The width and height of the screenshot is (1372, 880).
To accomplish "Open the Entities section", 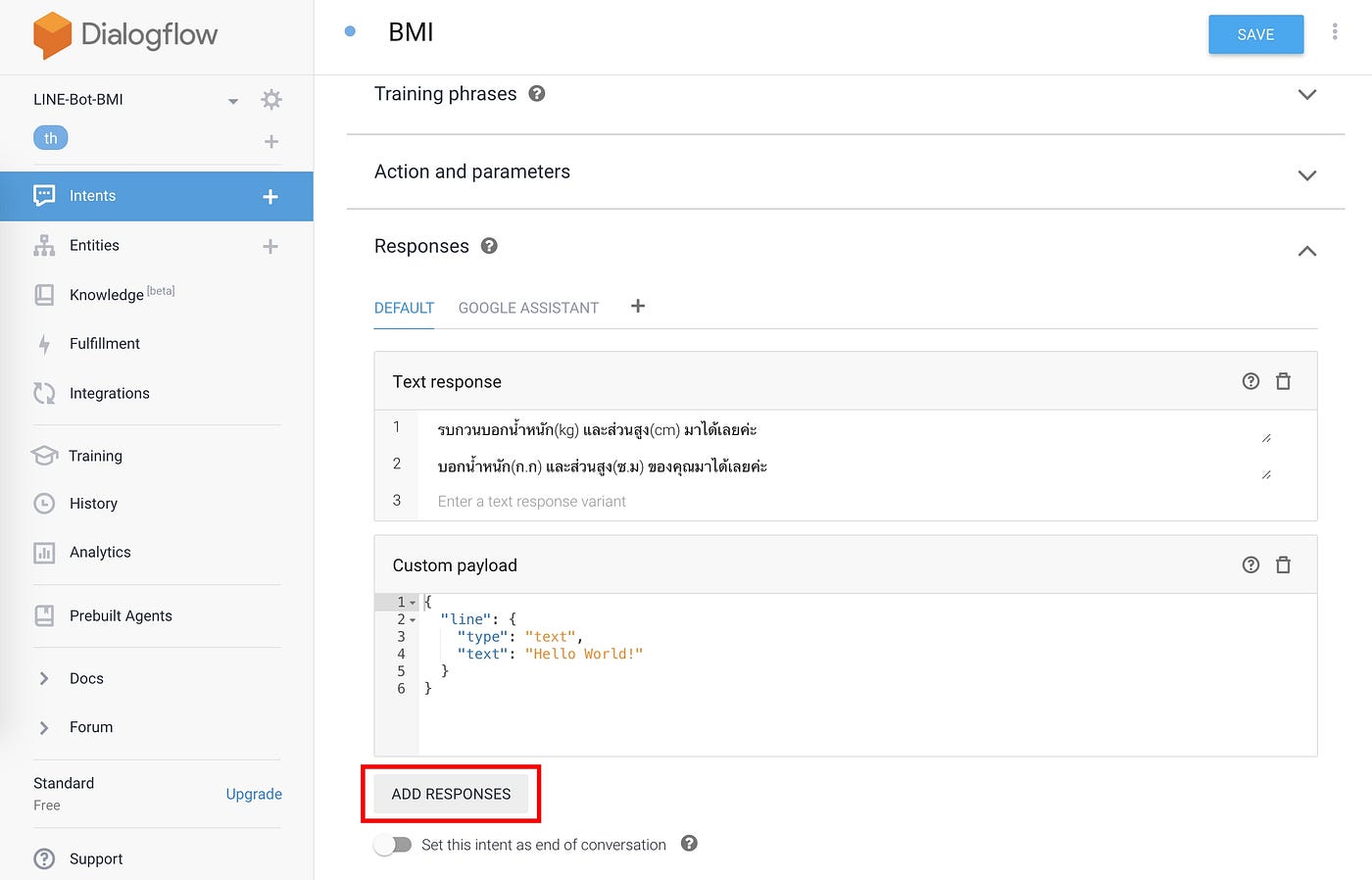I will tap(95, 245).
